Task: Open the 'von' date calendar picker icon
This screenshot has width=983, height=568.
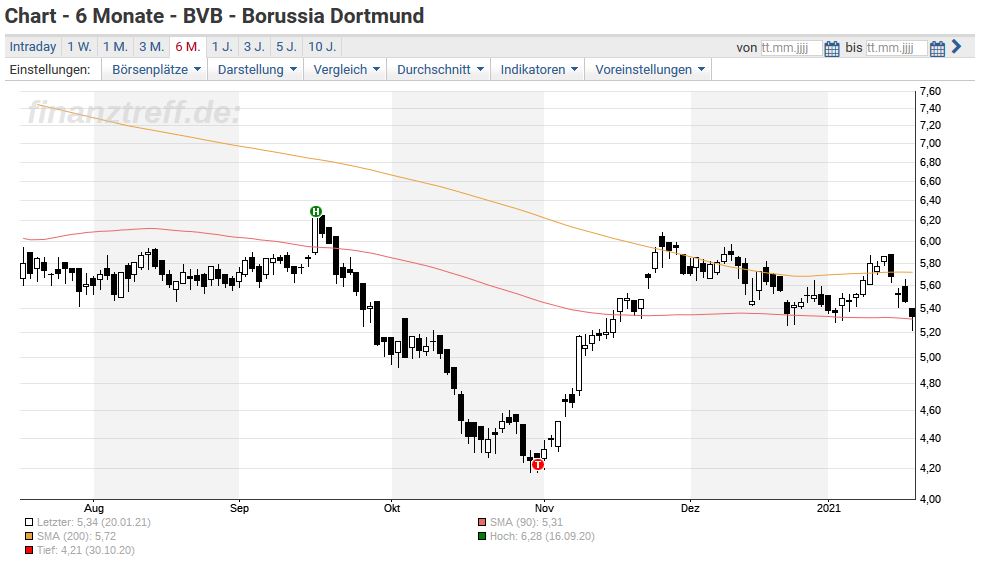Action: [x=831, y=48]
